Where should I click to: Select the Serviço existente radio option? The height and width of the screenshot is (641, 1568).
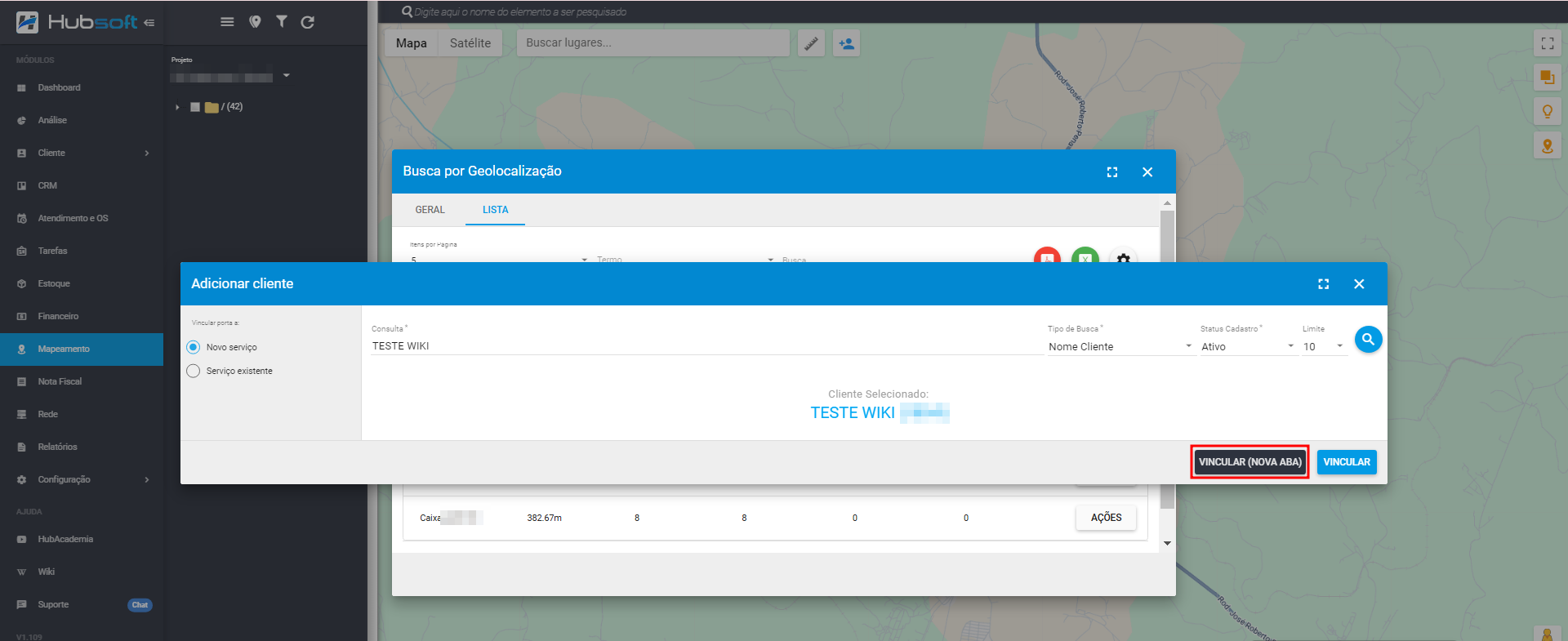pos(194,371)
